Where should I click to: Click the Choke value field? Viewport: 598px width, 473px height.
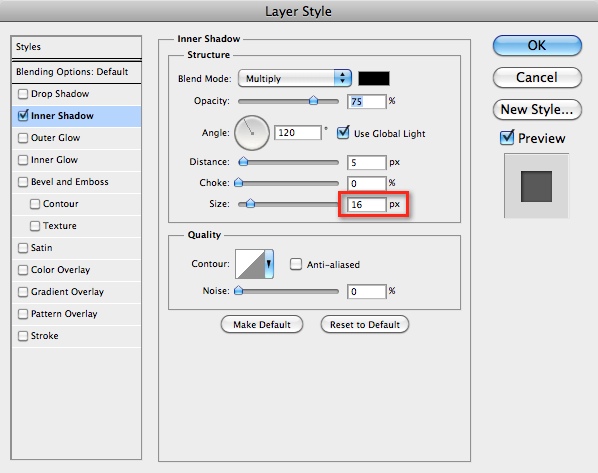tap(367, 183)
